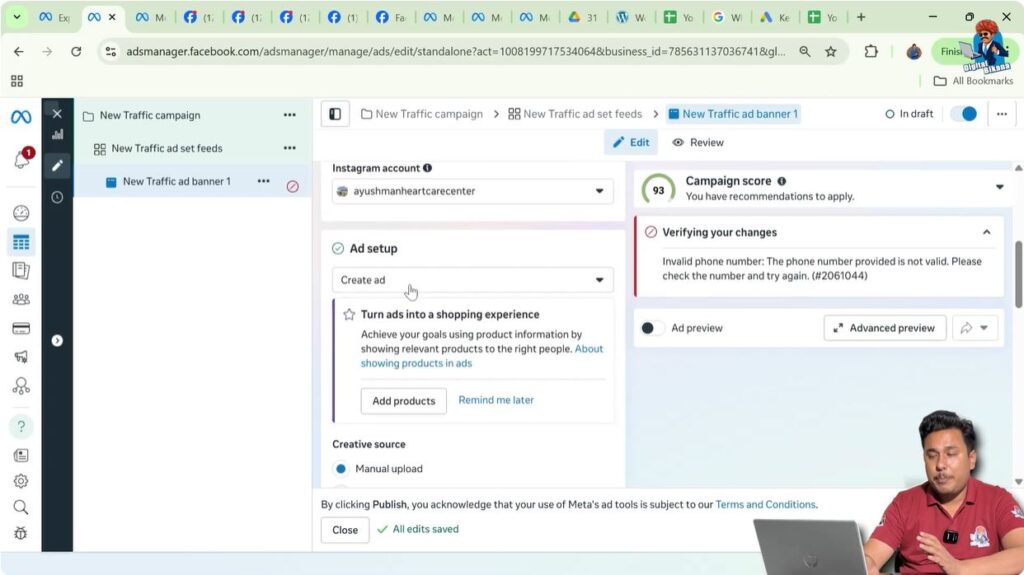
Task: Click the right panel vertical scrollbar
Action: tap(1018, 274)
